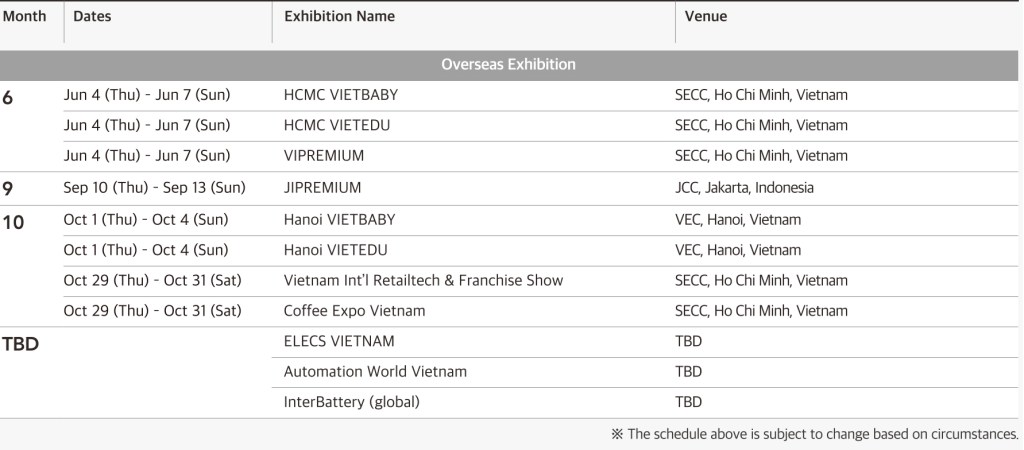Click the HCMC VIETBABY exhibition name
1024x450 pixels.
tap(342, 95)
